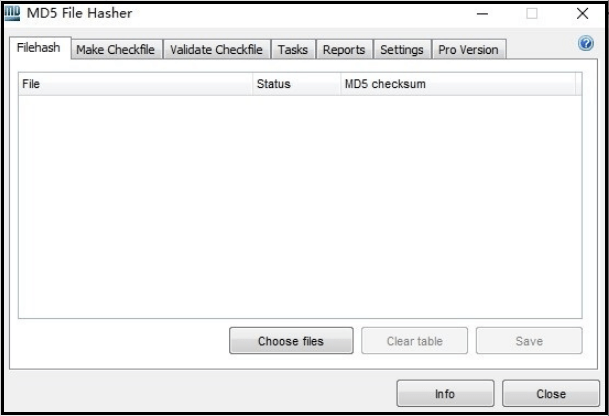Image resolution: width=609 pixels, height=416 pixels.
Task: Sort by the Status column header
Action: pyautogui.click(x=297, y=84)
